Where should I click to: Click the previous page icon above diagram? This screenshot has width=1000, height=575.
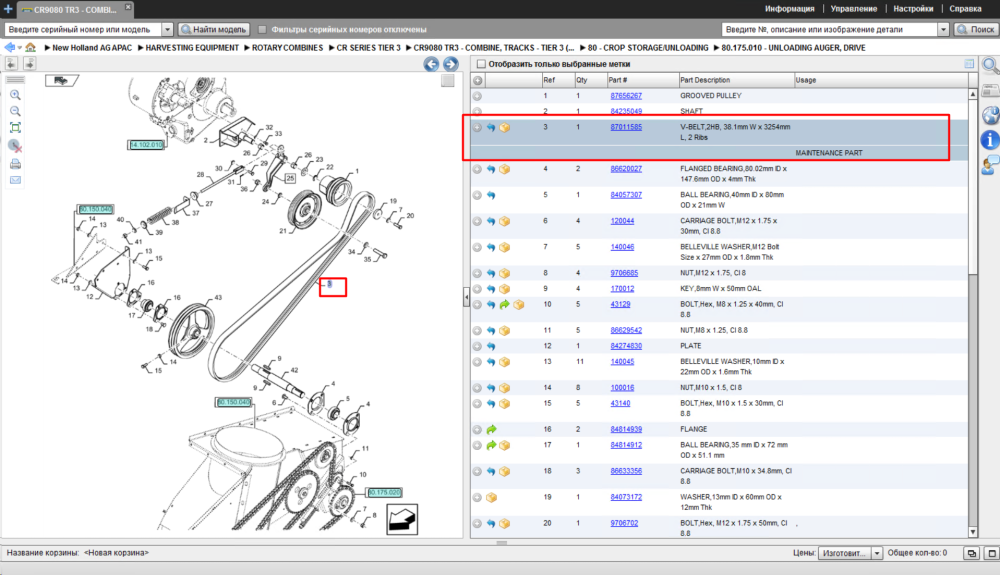pyautogui.click(x=11, y=63)
